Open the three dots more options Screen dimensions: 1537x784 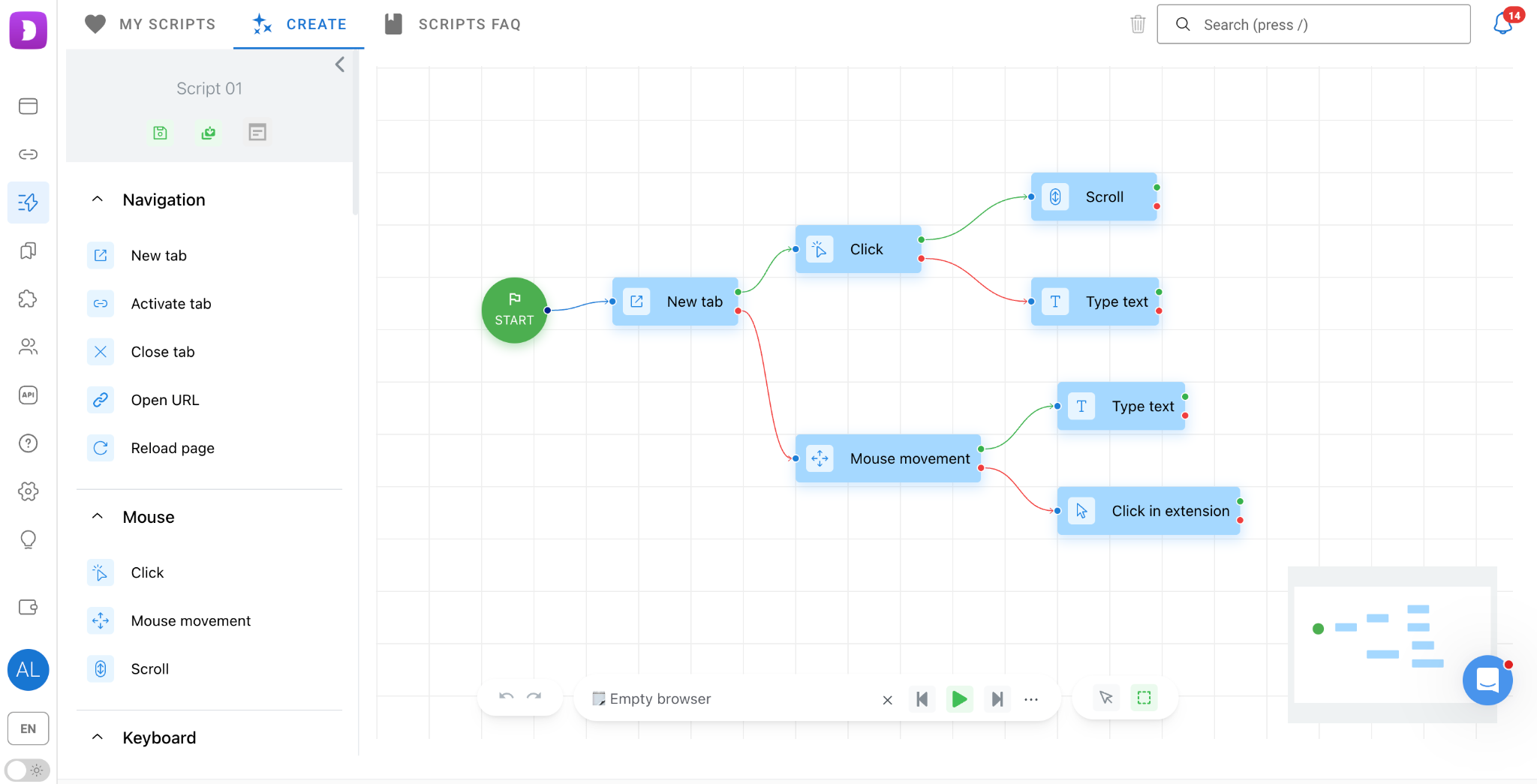click(1031, 699)
